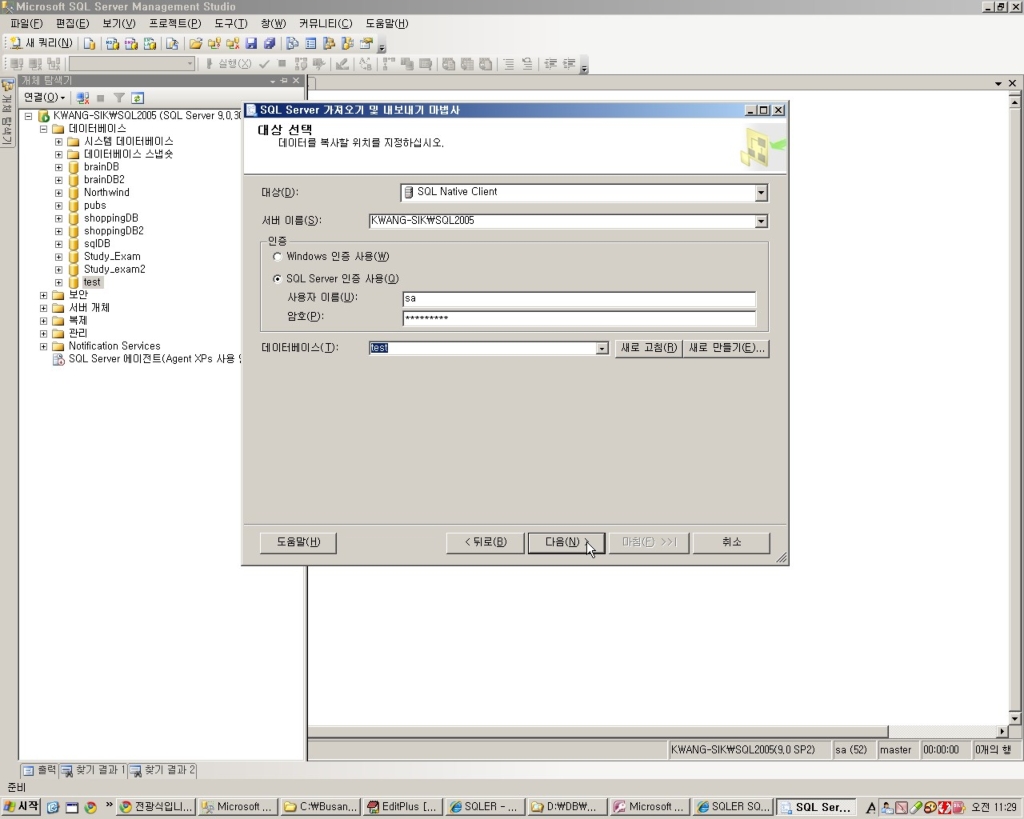Image resolution: width=1024 pixels, height=819 pixels.
Task: Click the language indicator A in tray
Action: (x=870, y=808)
